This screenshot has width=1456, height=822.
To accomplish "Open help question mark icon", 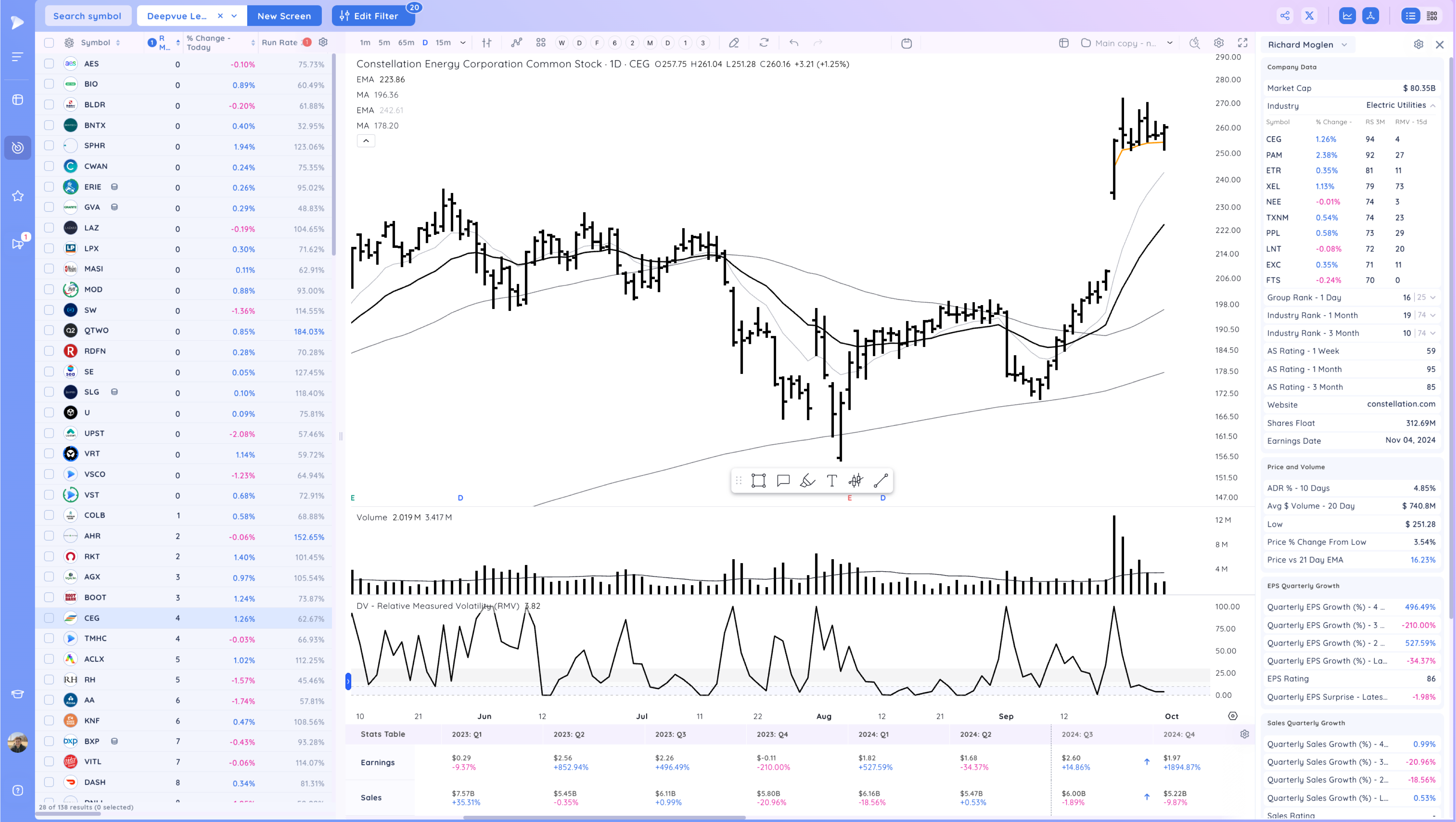I will [17, 790].
